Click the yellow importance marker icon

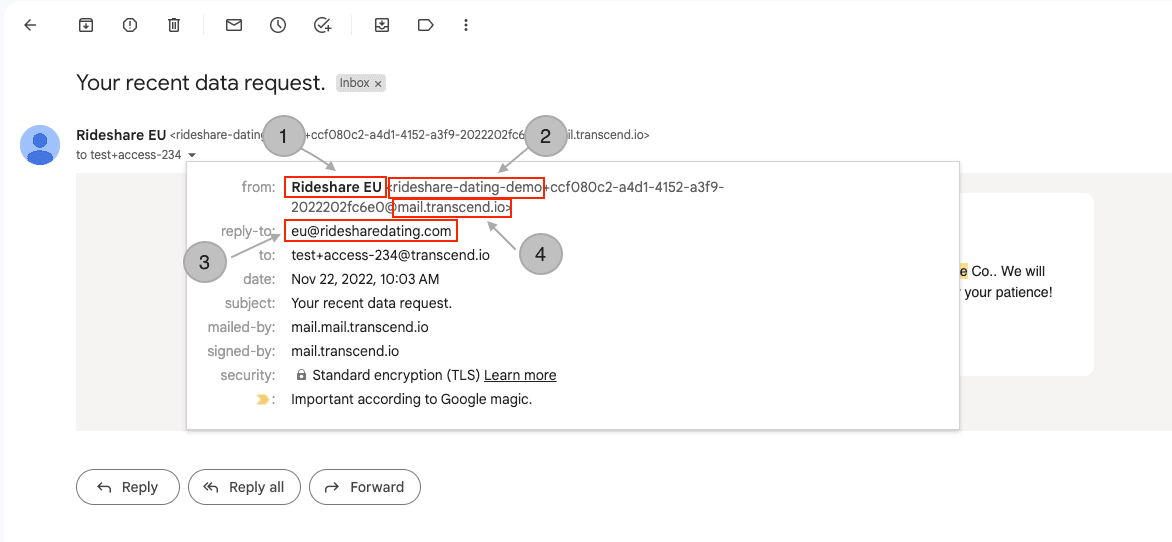262,400
